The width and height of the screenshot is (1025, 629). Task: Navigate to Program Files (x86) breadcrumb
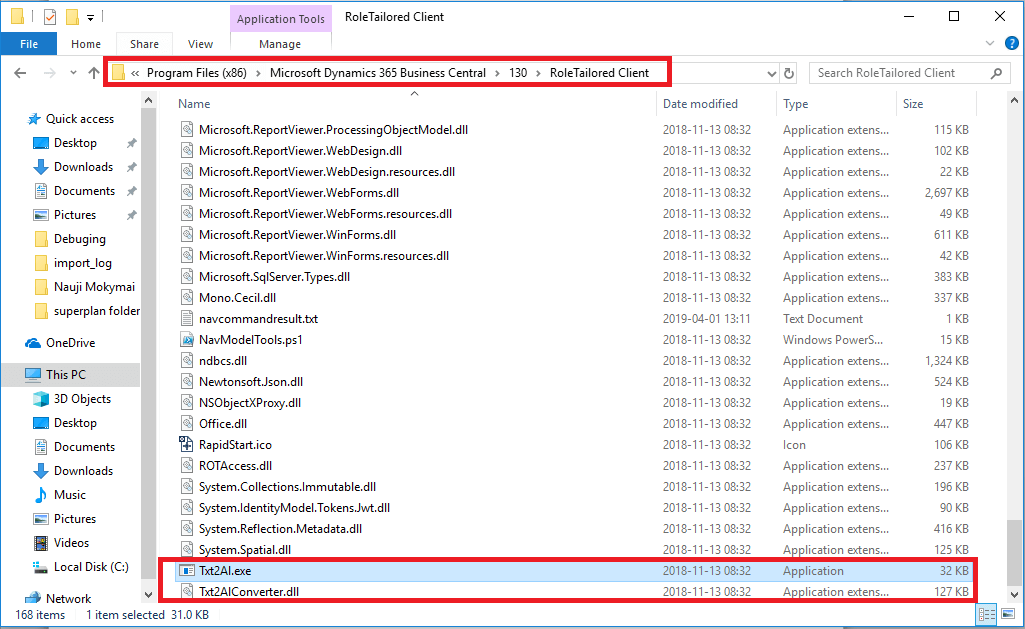tap(197, 73)
